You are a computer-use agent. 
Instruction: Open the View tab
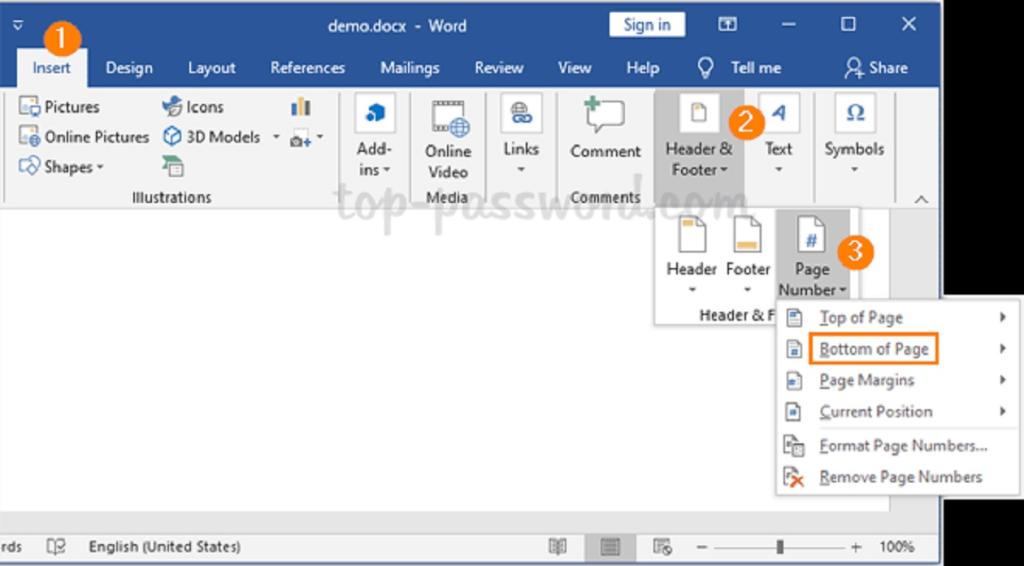(575, 68)
